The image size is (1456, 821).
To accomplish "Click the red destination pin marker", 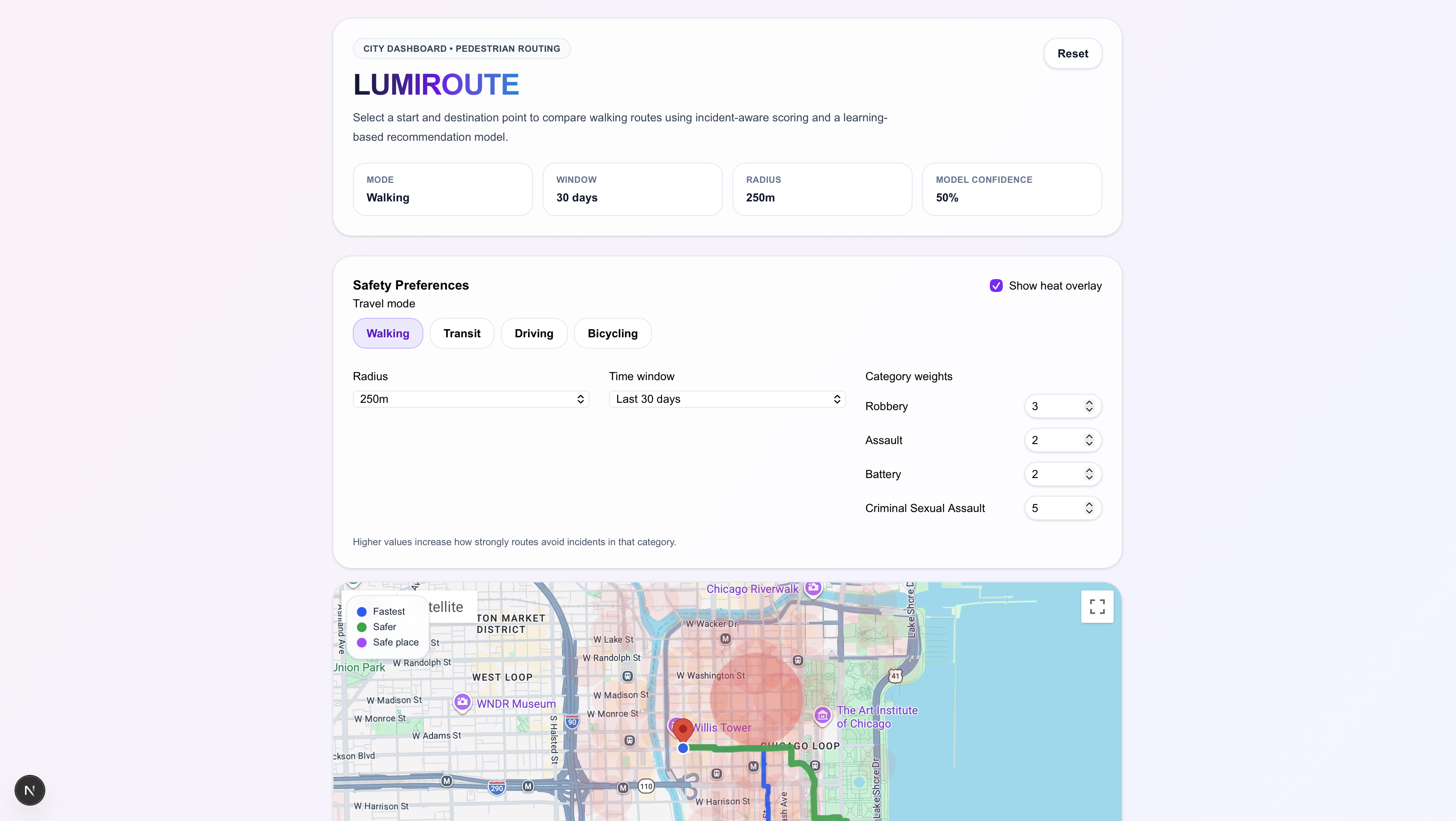I will coord(683,730).
